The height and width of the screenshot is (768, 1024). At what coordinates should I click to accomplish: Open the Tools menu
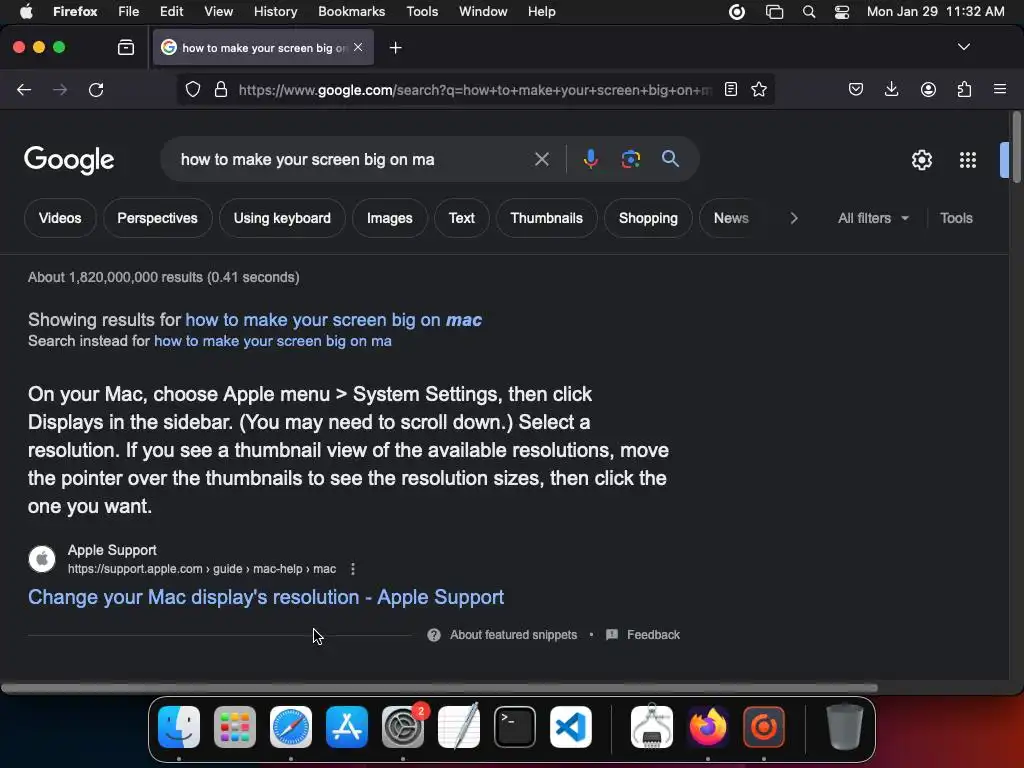pyautogui.click(x=422, y=11)
